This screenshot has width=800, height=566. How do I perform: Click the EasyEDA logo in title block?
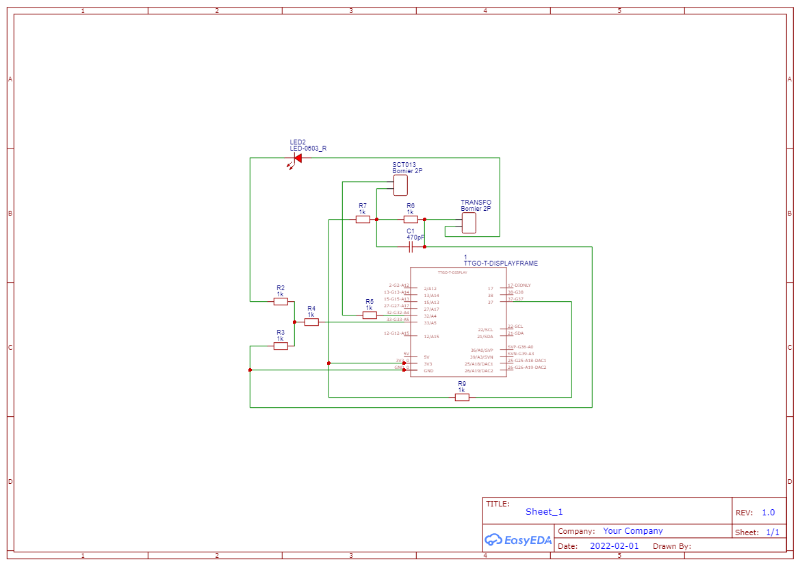coord(518,540)
